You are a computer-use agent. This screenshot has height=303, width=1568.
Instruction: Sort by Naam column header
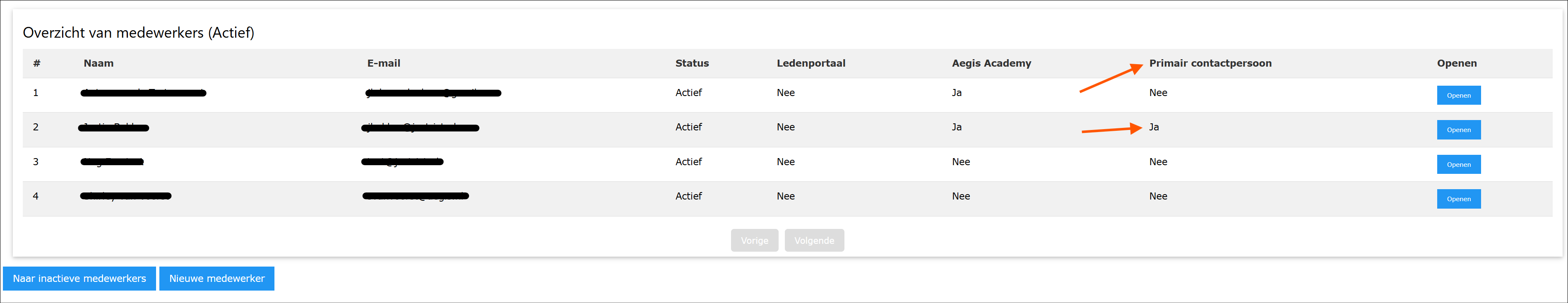pyautogui.click(x=99, y=63)
